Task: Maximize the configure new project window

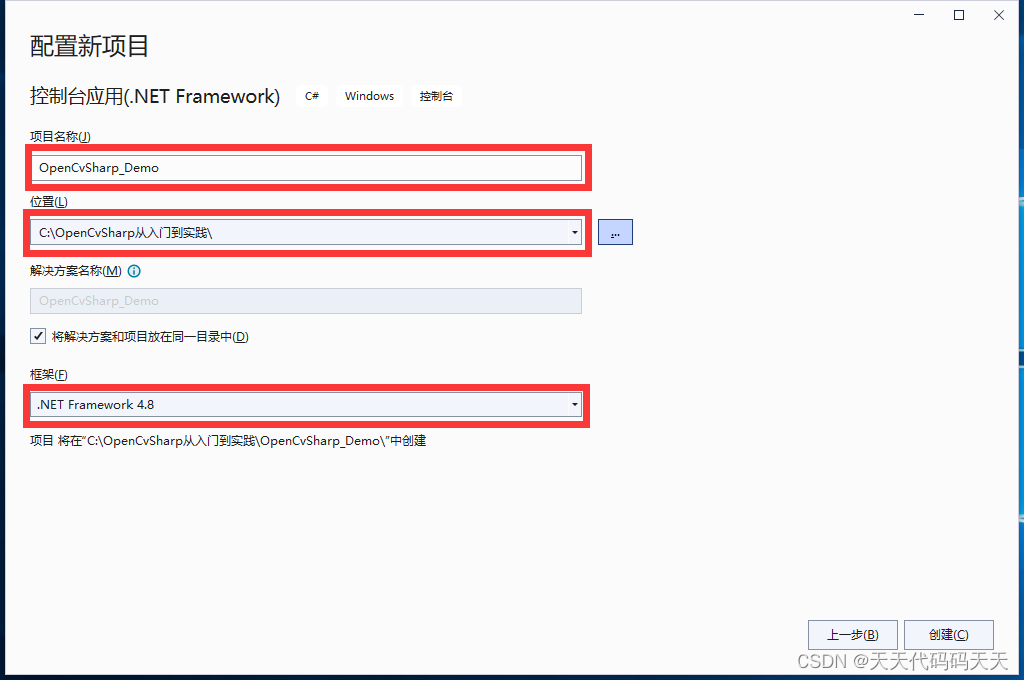Action: click(959, 15)
